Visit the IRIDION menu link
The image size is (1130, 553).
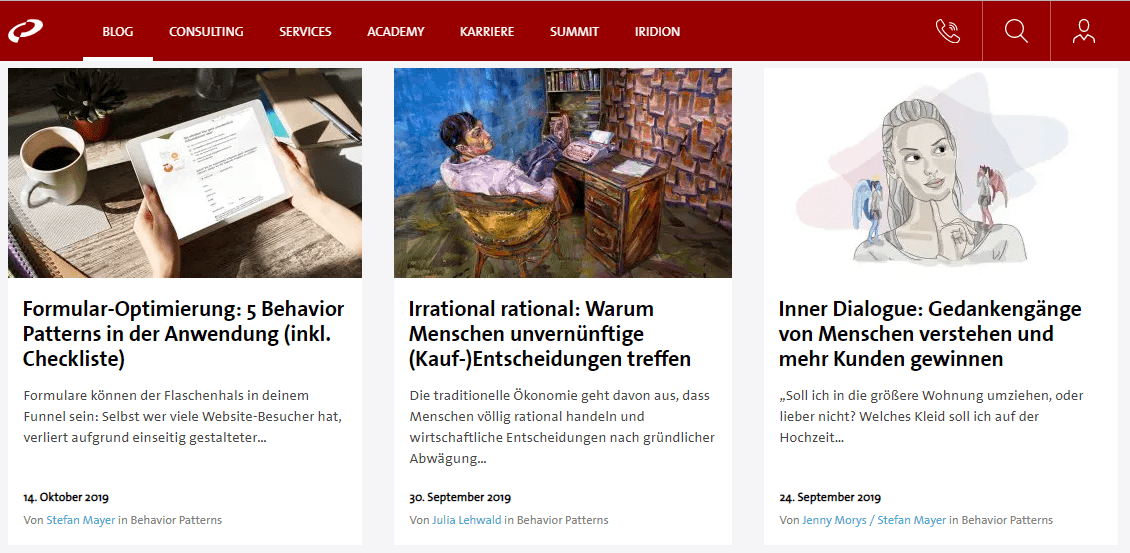[657, 32]
